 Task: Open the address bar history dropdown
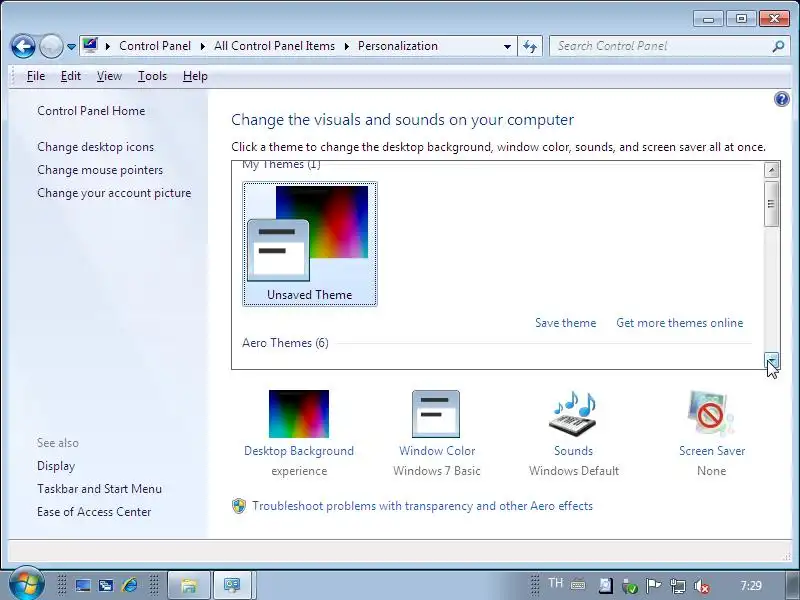tap(507, 46)
